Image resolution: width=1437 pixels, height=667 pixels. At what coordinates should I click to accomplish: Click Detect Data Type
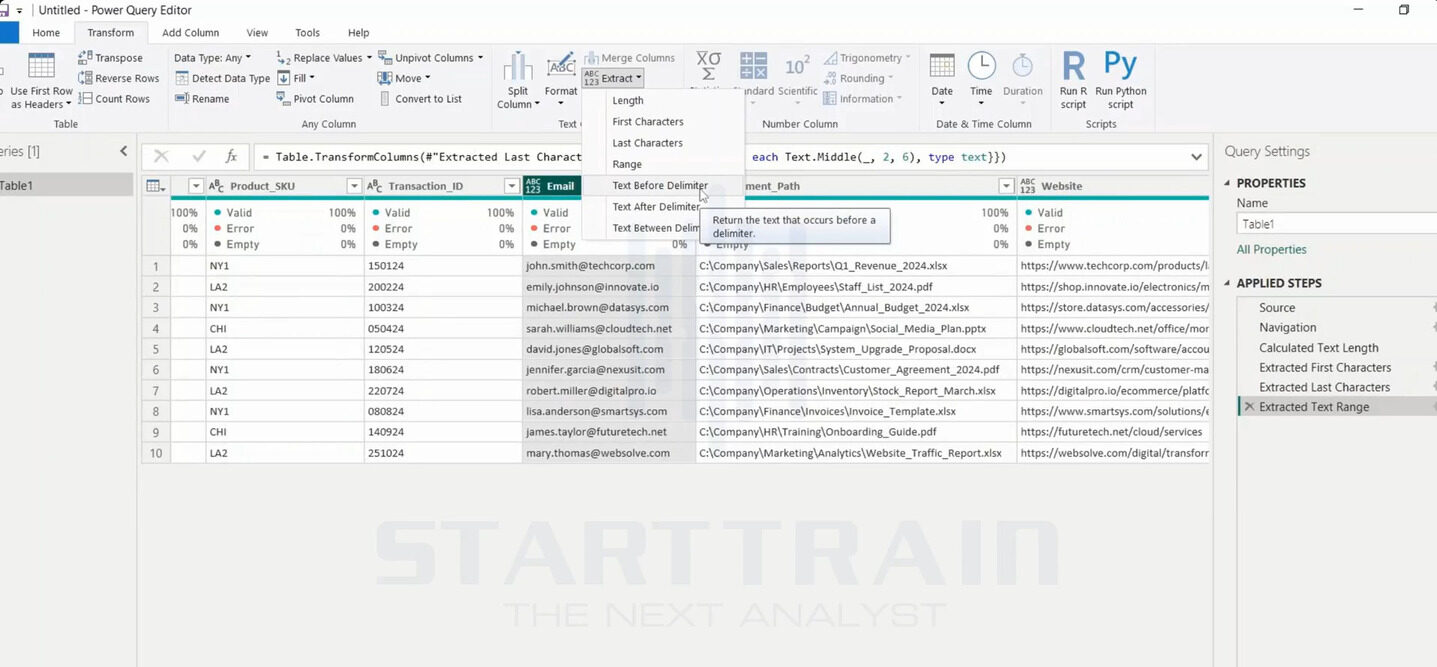[x=222, y=78]
